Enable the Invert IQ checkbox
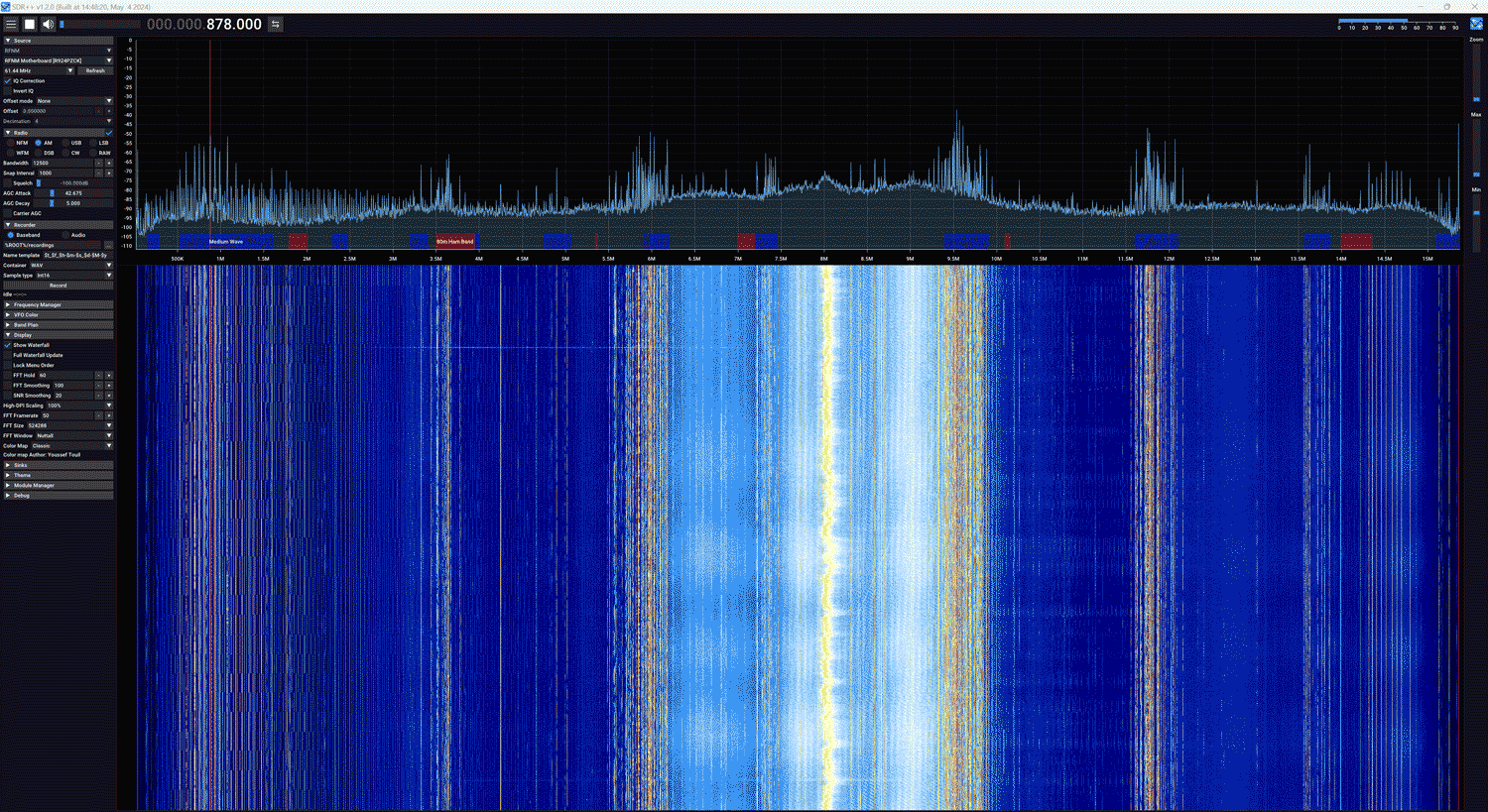Image resolution: width=1488 pixels, height=812 pixels. (8, 90)
